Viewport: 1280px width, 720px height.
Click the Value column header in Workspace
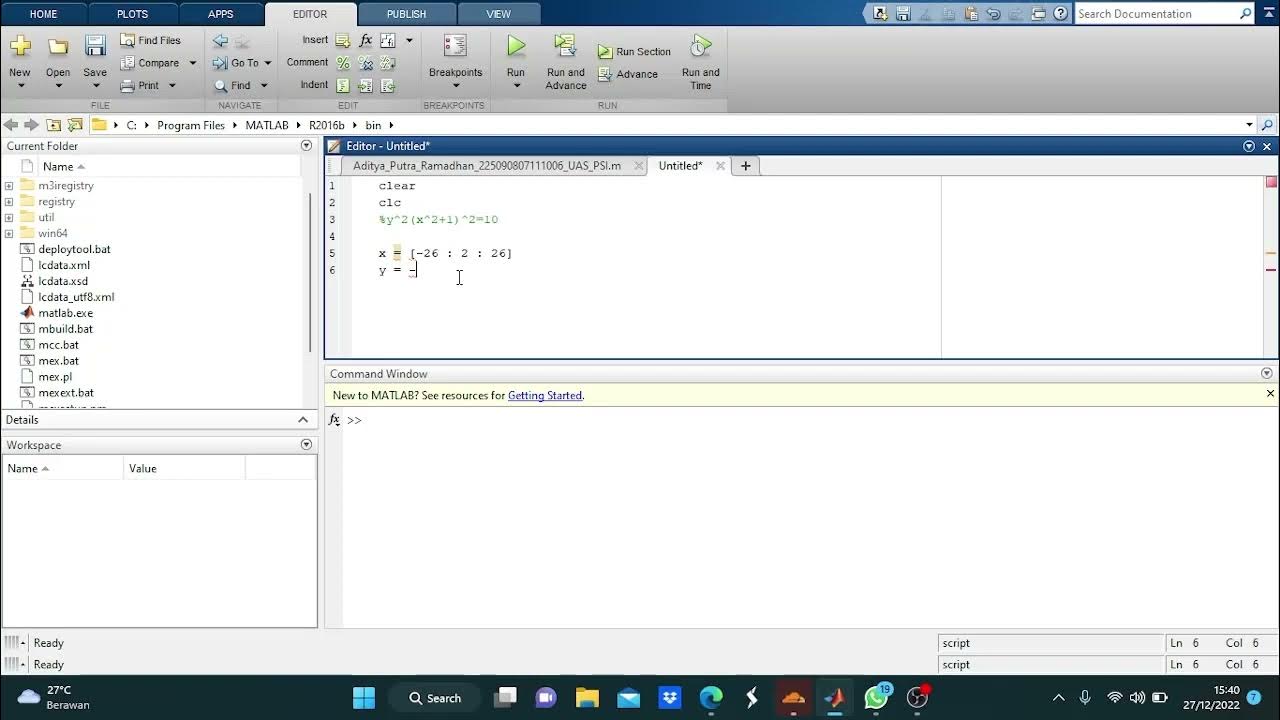coord(185,468)
